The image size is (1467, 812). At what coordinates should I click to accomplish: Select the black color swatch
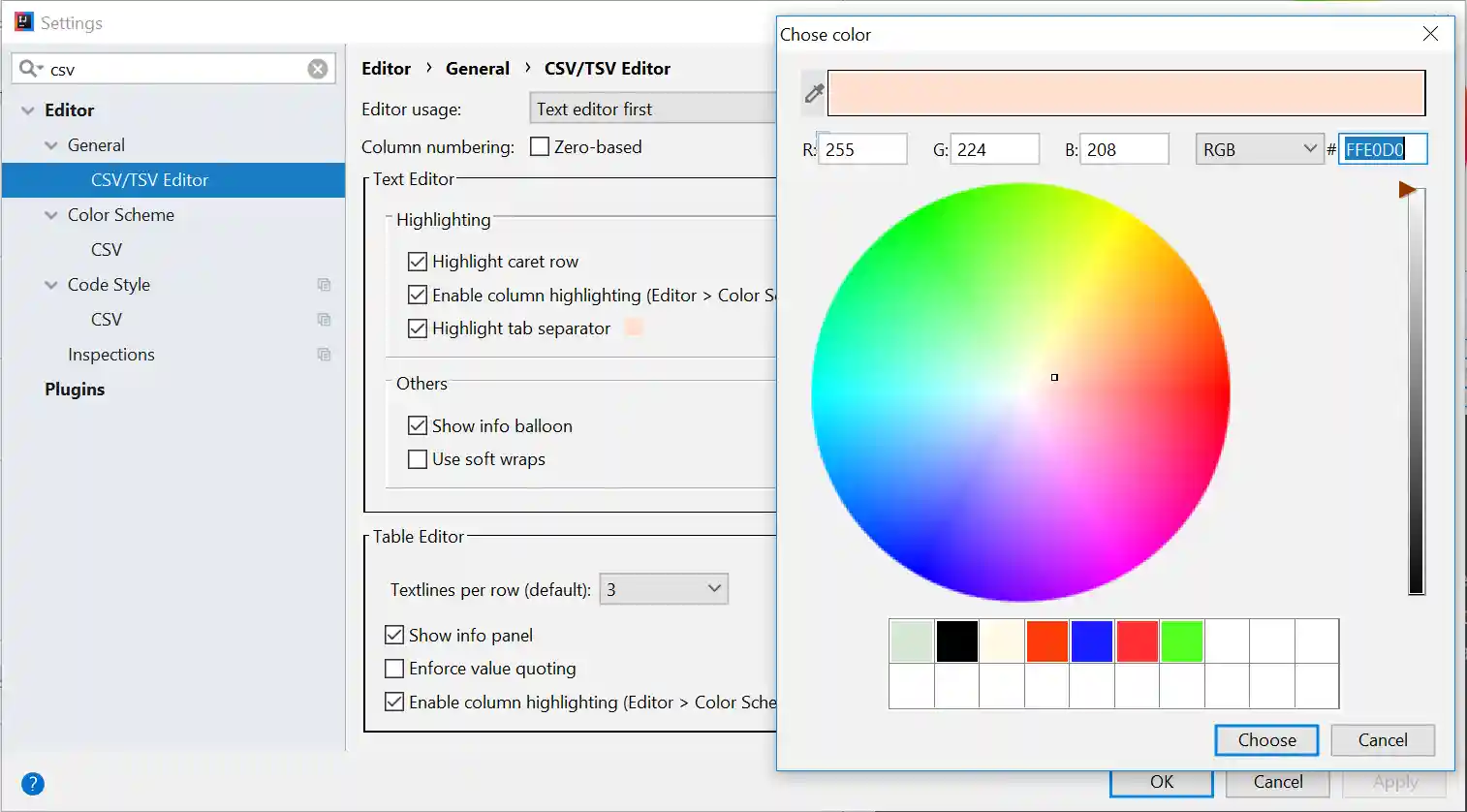click(x=956, y=640)
